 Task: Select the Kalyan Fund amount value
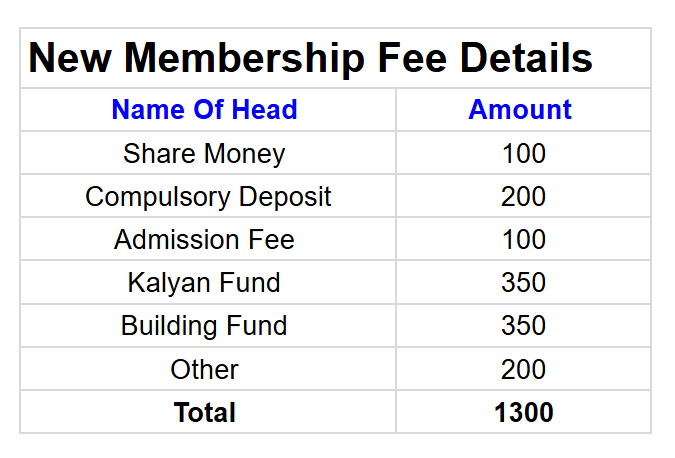pyautogui.click(x=523, y=283)
